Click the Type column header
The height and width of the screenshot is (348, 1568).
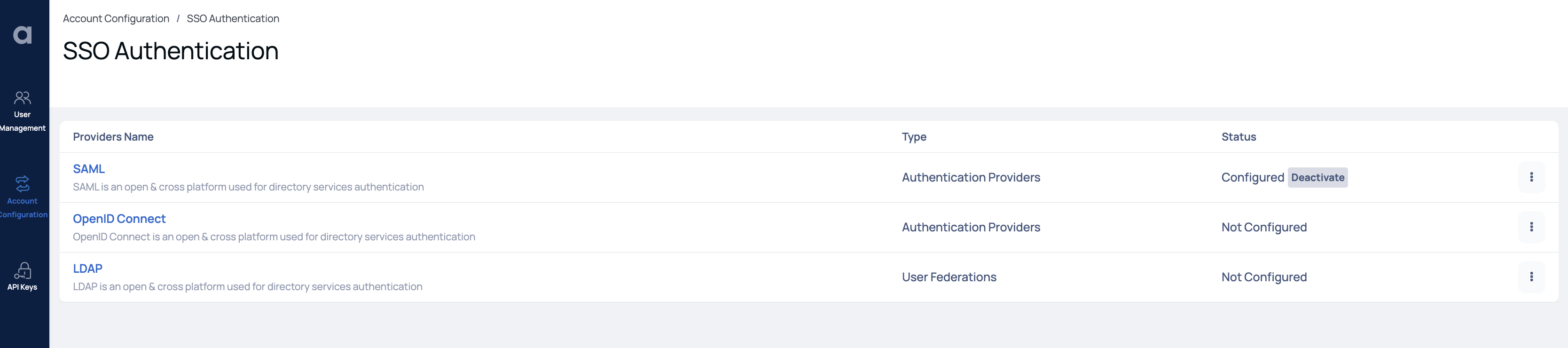914,137
